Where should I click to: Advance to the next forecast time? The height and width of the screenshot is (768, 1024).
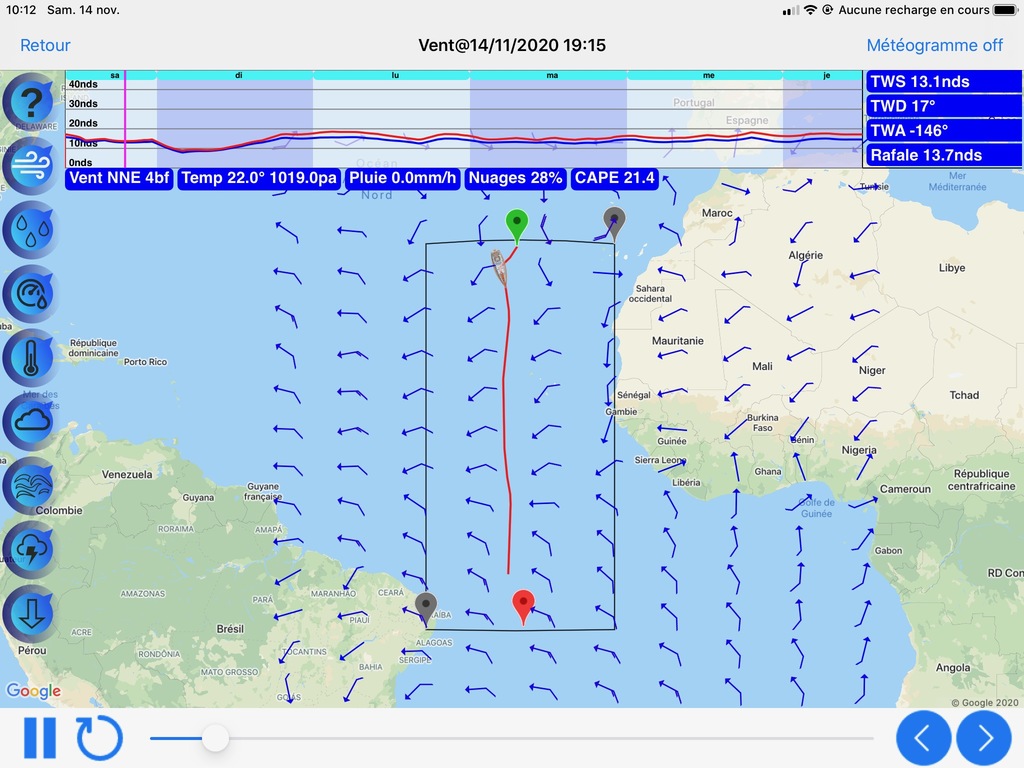tap(984, 738)
